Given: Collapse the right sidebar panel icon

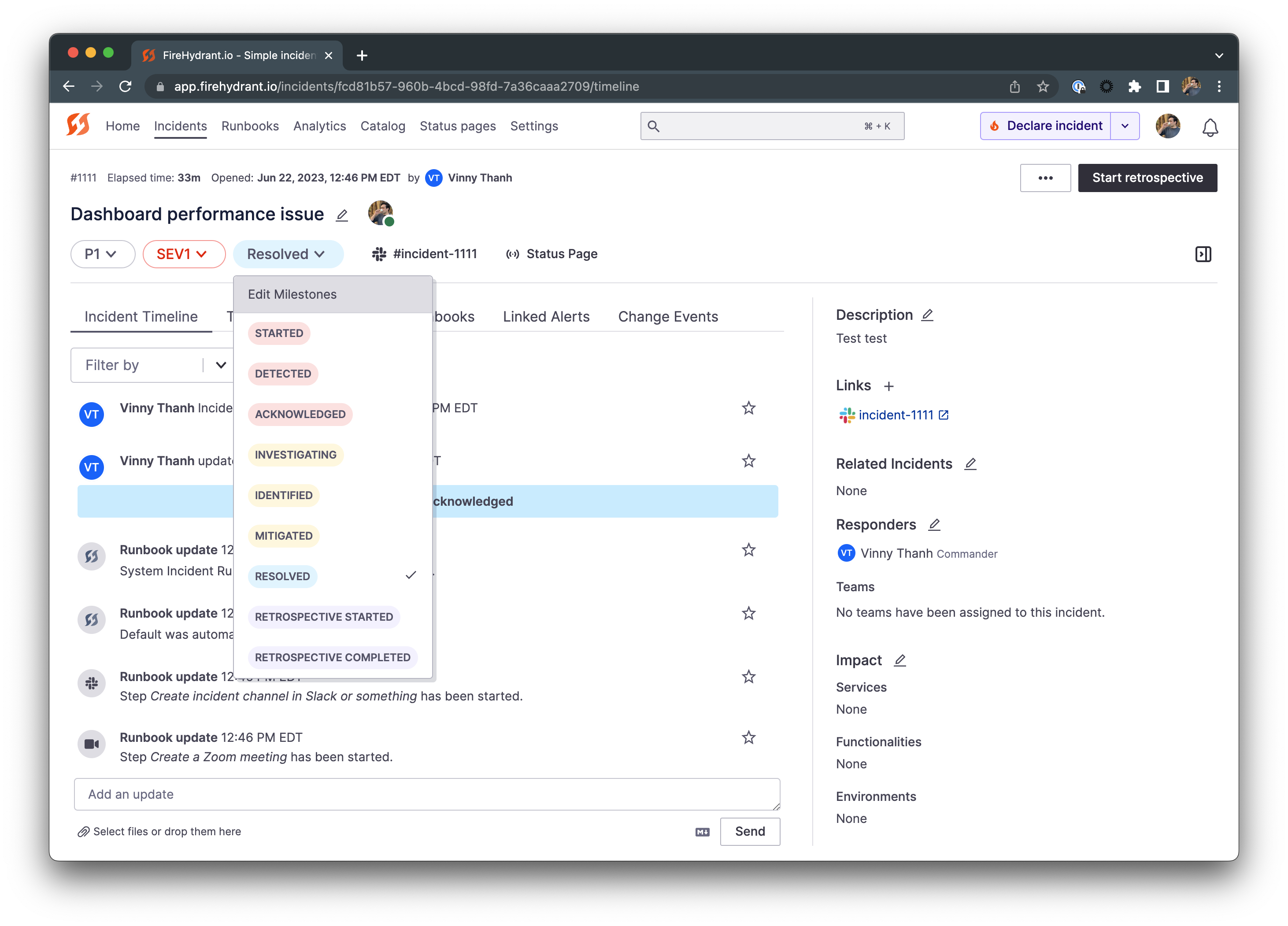Looking at the screenshot, I should (x=1203, y=254).
